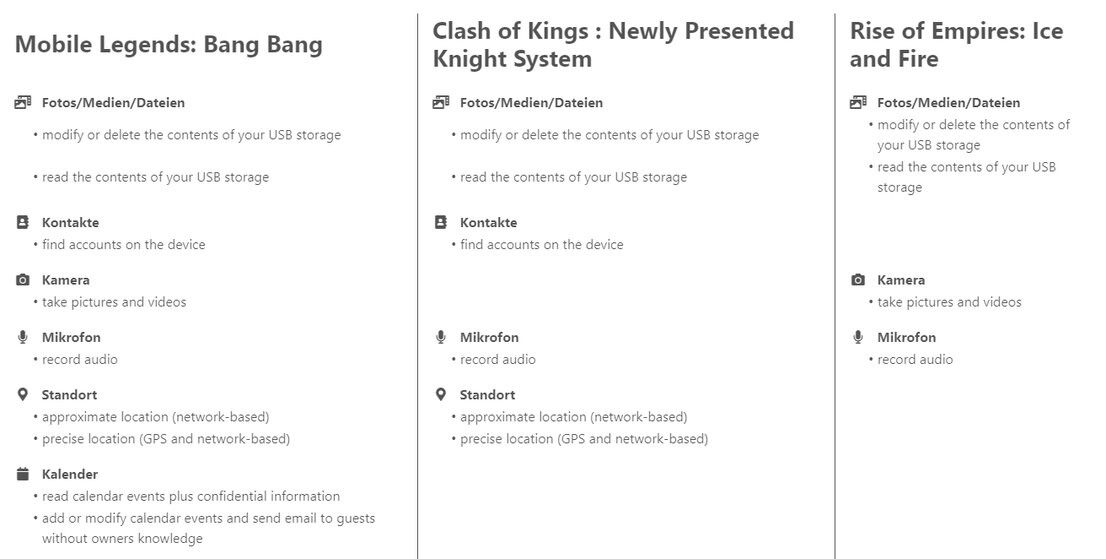Click the Standort label under Clash of Kings
This screenshot has height=559, width=1106.
pos(487,395)
